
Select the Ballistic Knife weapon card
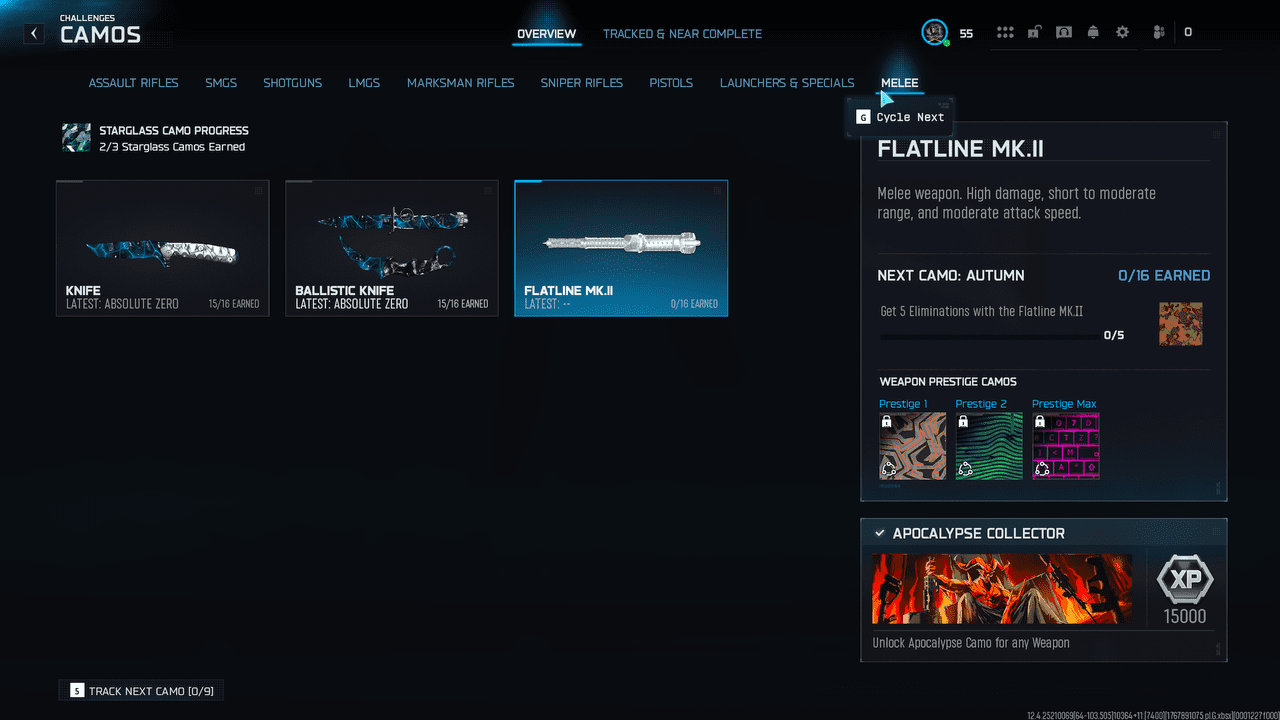[x=391, y=248]
